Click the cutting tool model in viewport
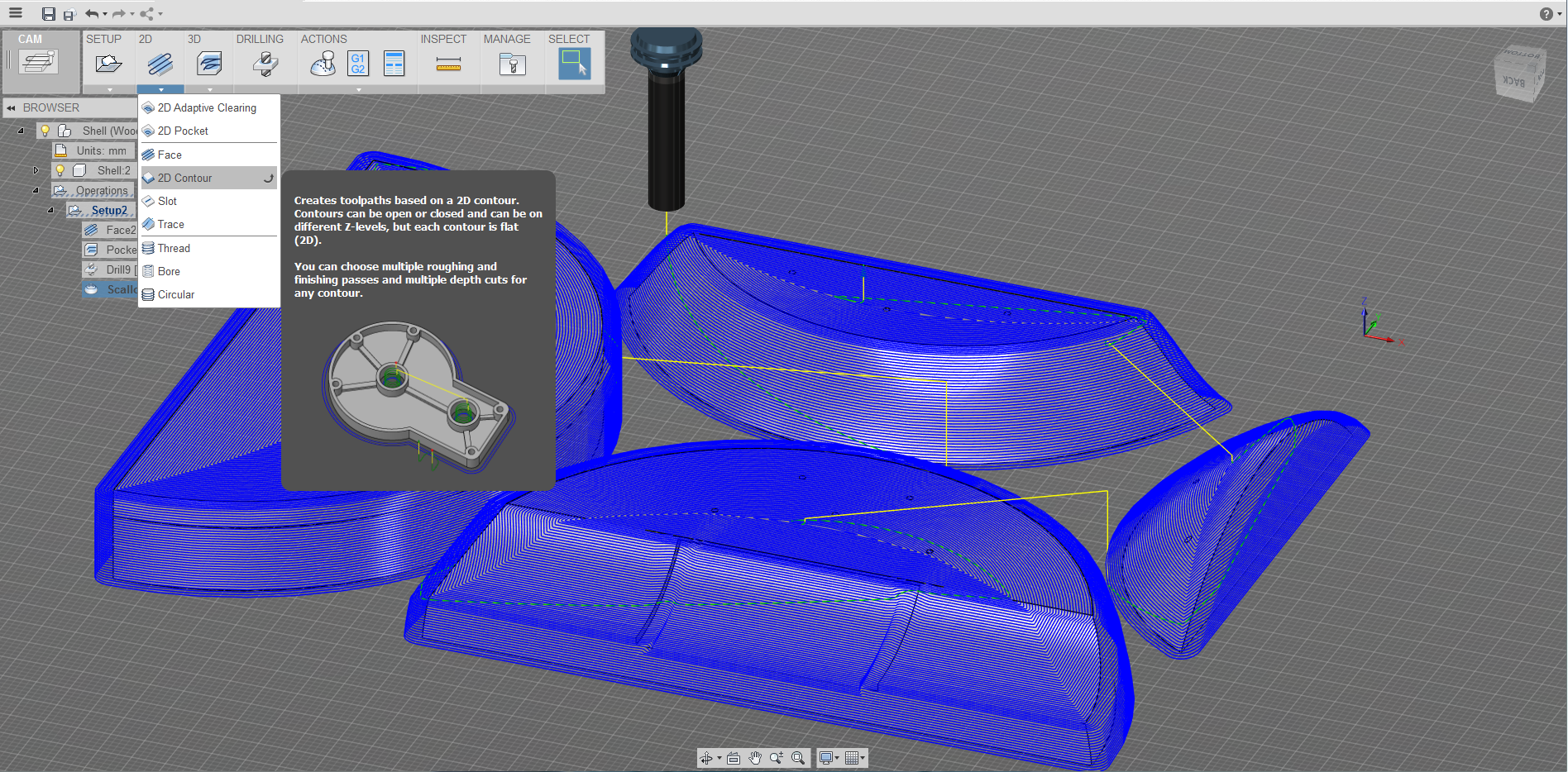 [667, 119]
